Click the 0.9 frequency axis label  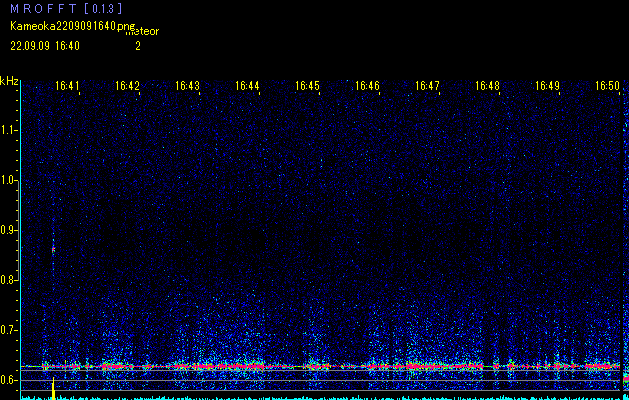pyautogui.click(x=8, y=230)
